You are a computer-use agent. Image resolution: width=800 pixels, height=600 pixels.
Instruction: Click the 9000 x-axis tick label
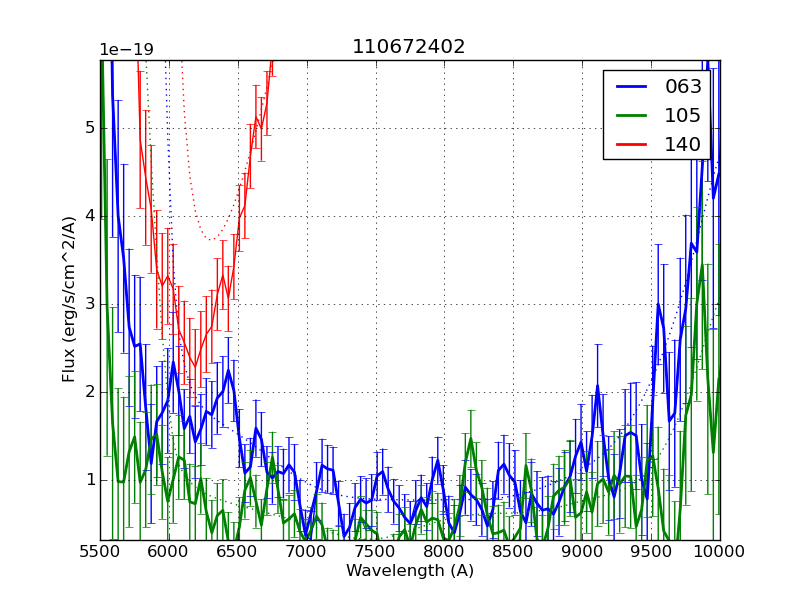tap(582, 550)
